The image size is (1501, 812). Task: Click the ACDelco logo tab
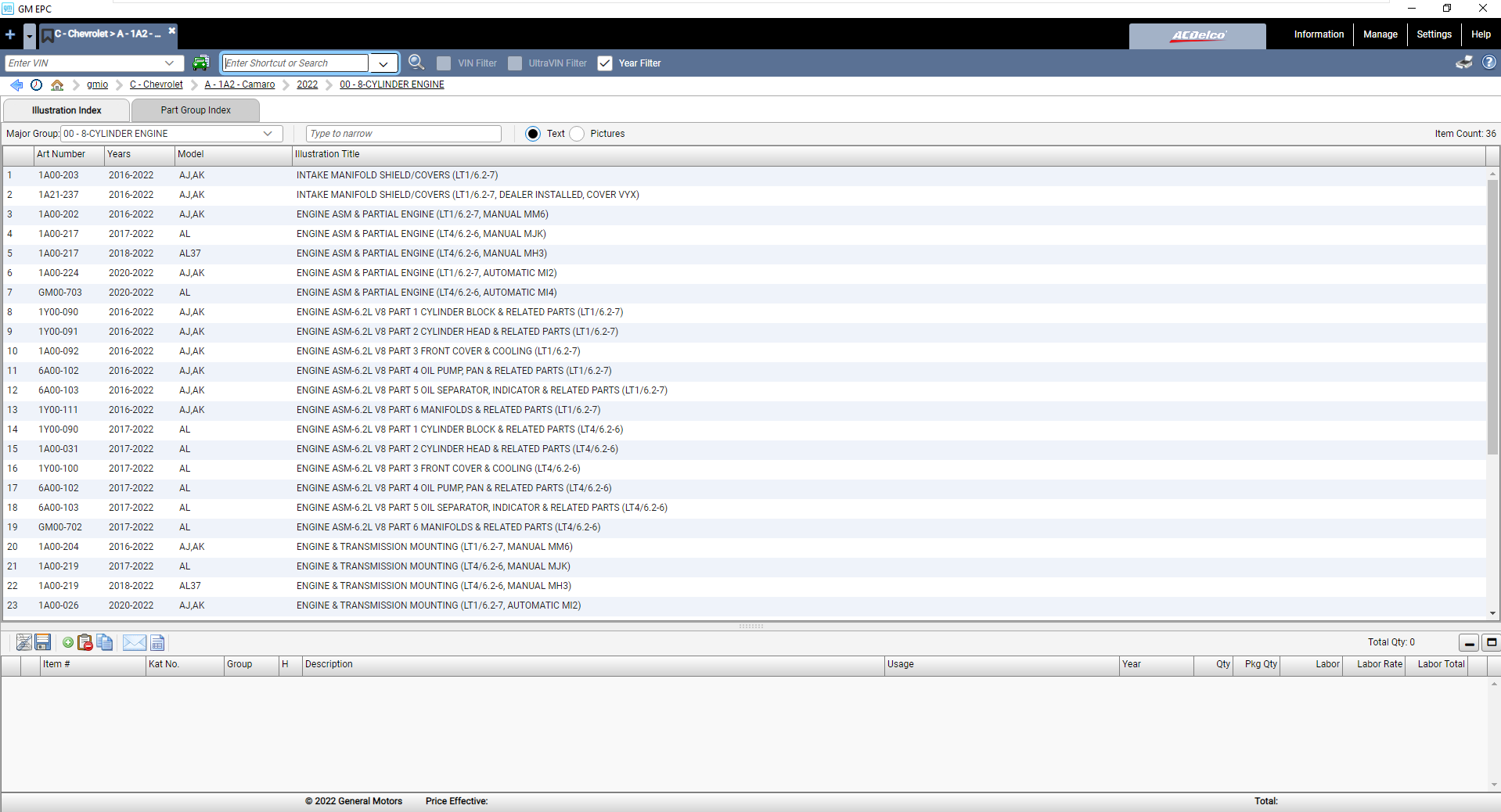(1197, 36)
